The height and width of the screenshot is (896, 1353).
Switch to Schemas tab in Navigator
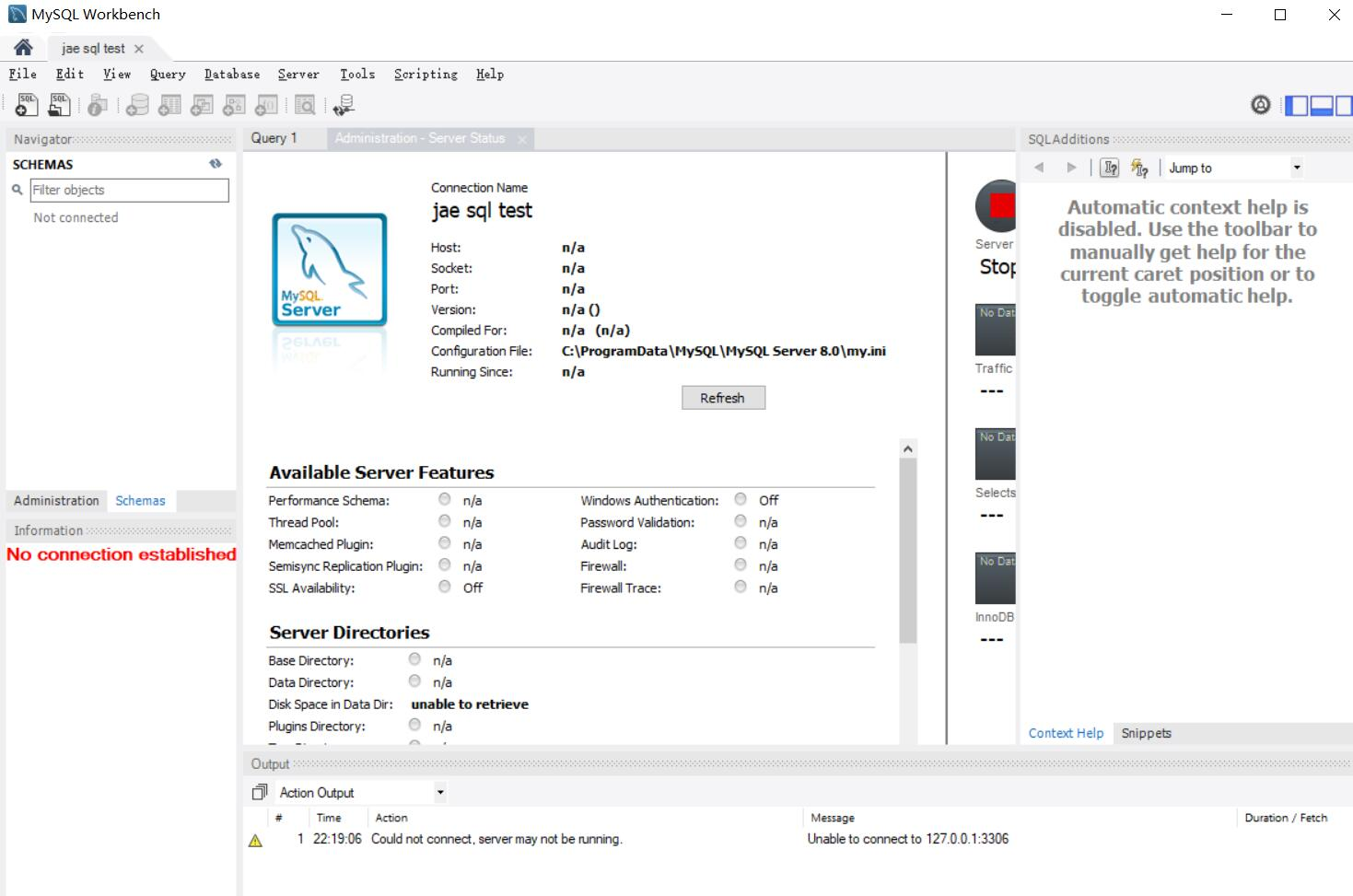140,500
